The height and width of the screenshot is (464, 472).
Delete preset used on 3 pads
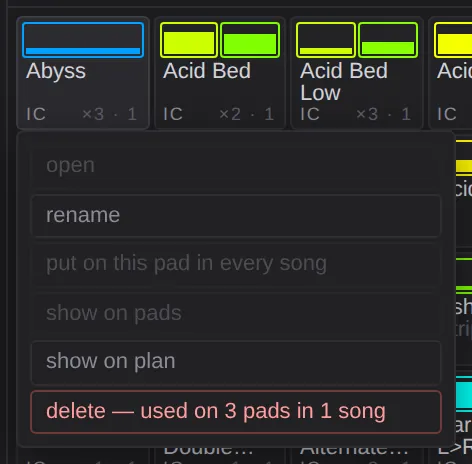click(x=236, y=411)
